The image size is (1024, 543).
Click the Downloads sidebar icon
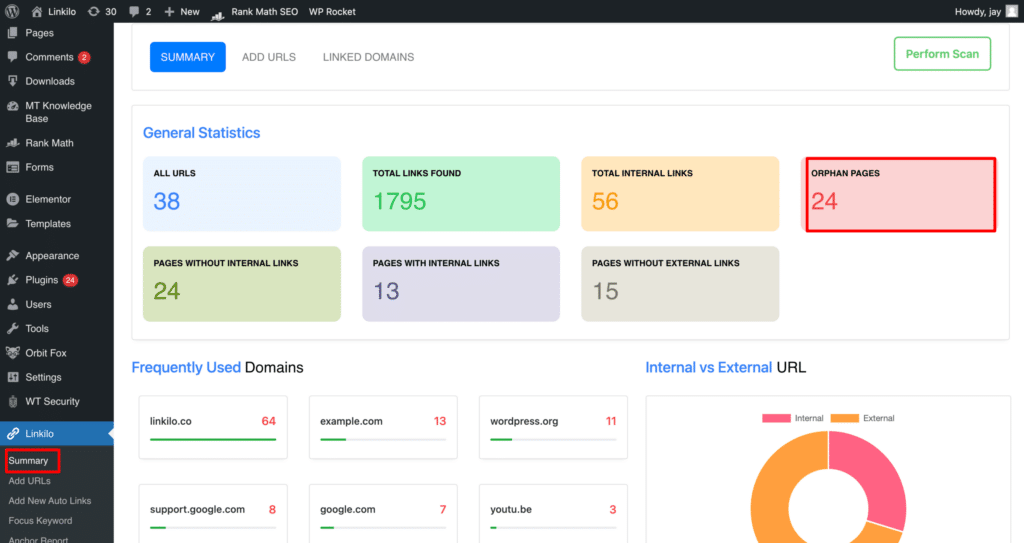click(12, 81)
